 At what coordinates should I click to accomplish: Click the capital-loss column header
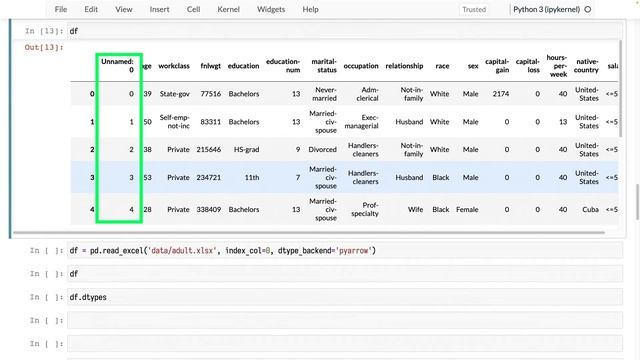pos(527,66)
